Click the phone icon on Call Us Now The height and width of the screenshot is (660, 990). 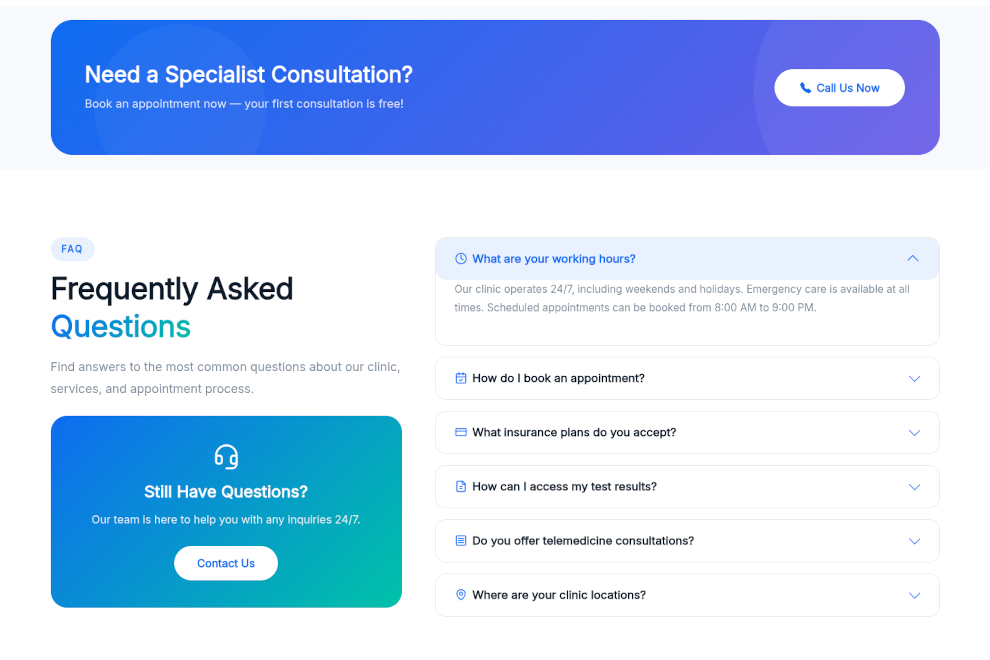[805, 88]
